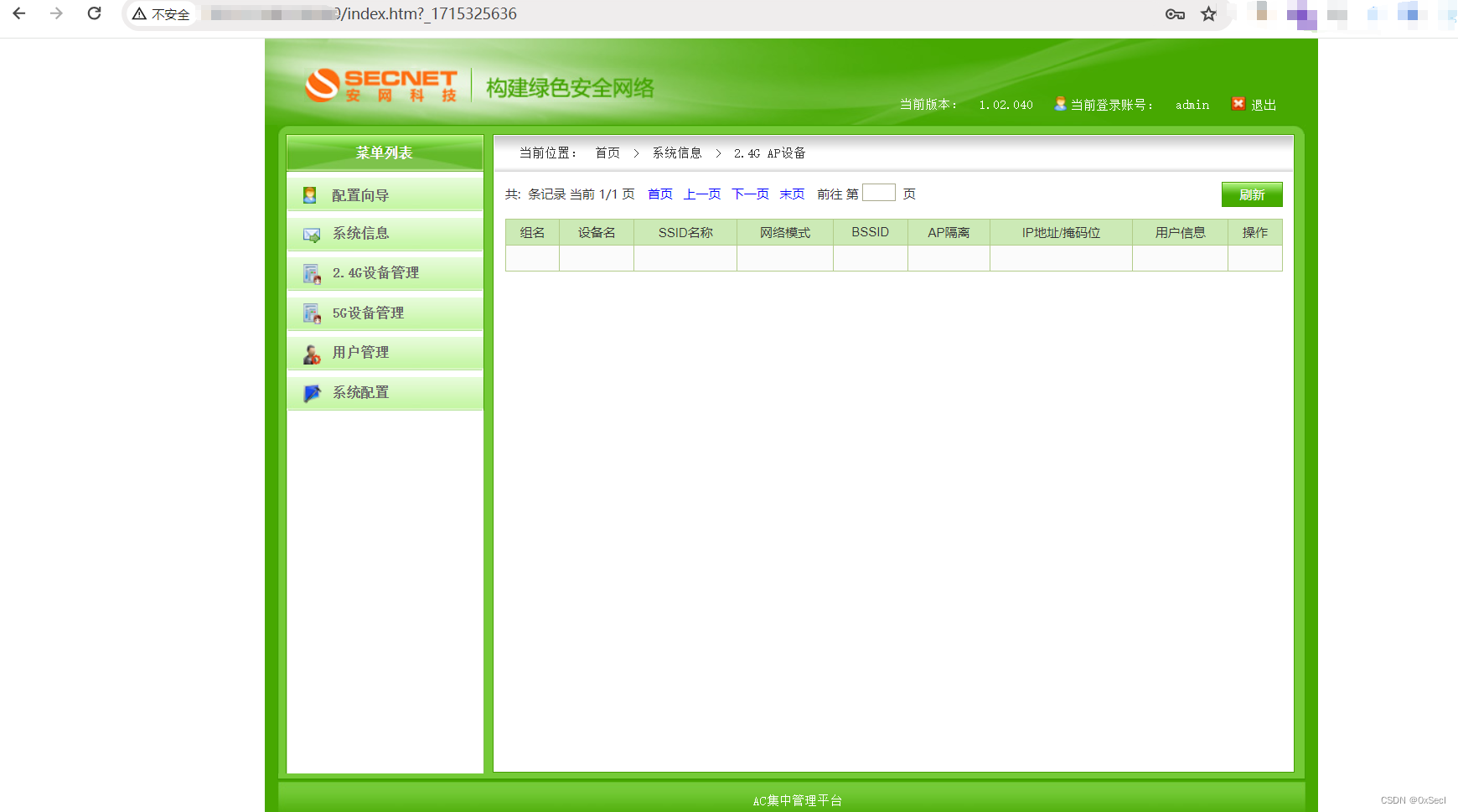Click 2.4G AP设备 breadcrumb text

(769, 153)
